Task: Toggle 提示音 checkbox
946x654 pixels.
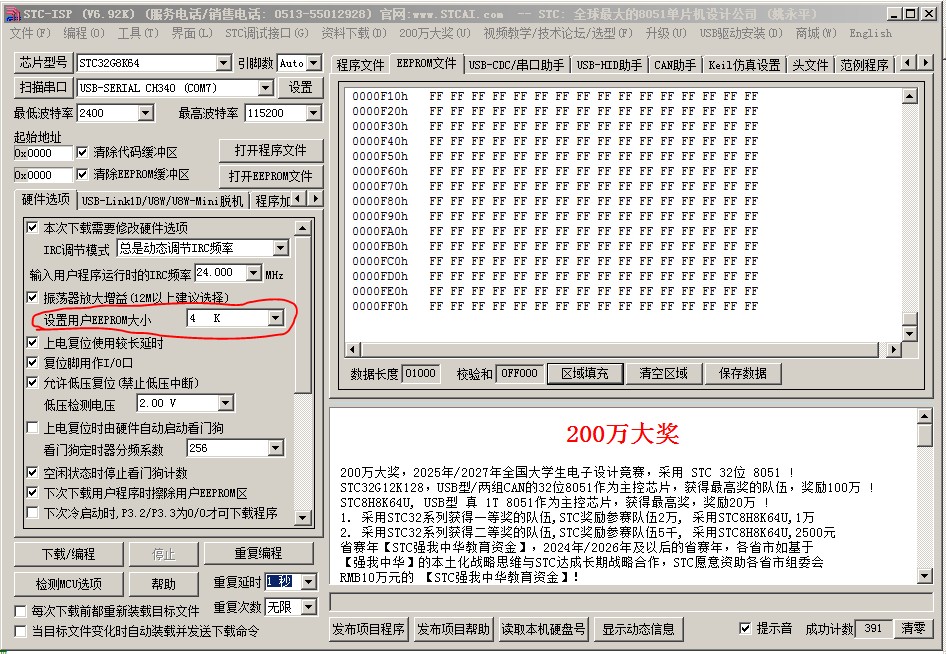Action: pos(745,628)
